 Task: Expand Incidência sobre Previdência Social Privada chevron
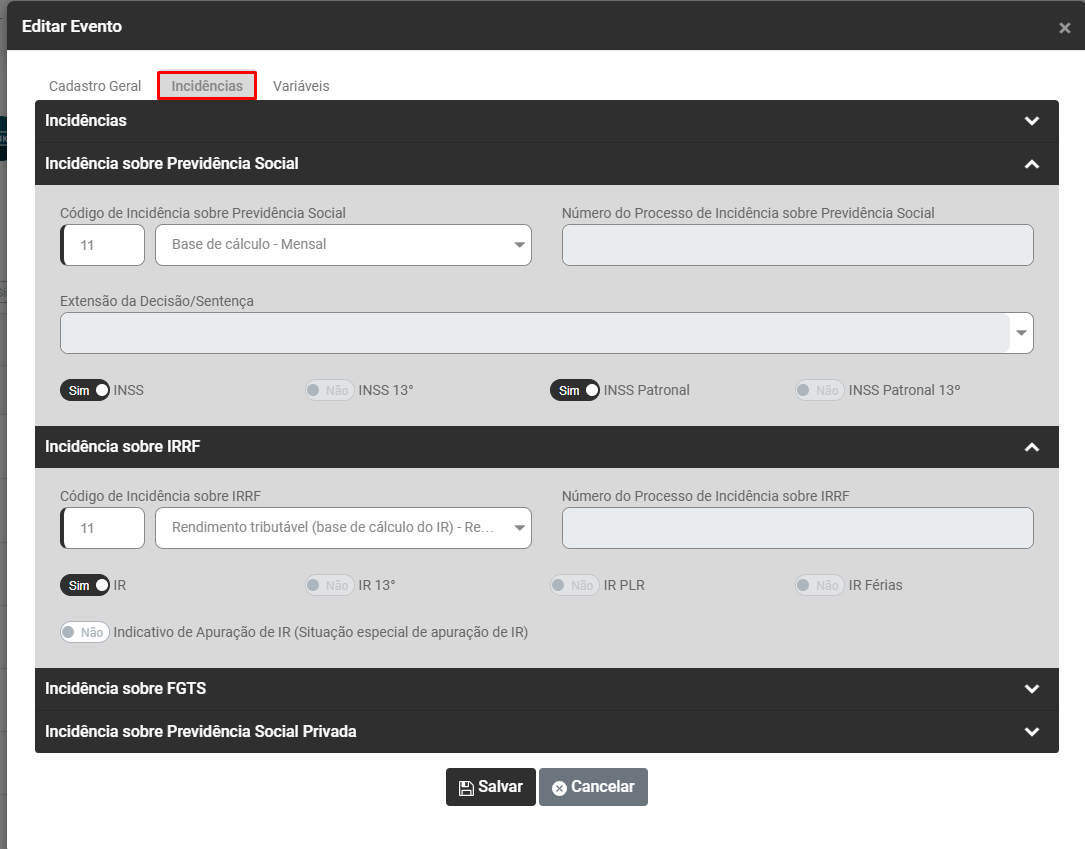(x=1032, y=731)
